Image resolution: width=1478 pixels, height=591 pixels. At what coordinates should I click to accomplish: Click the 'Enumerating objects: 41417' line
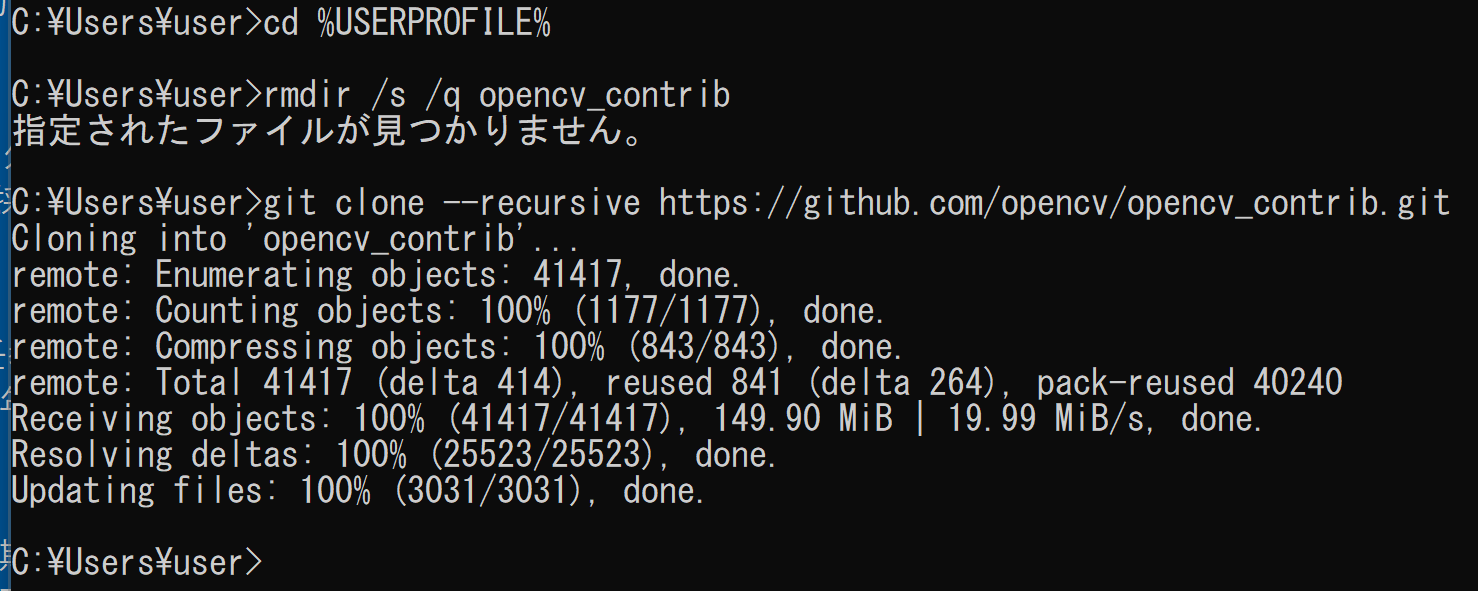click(x=377, y=276)
